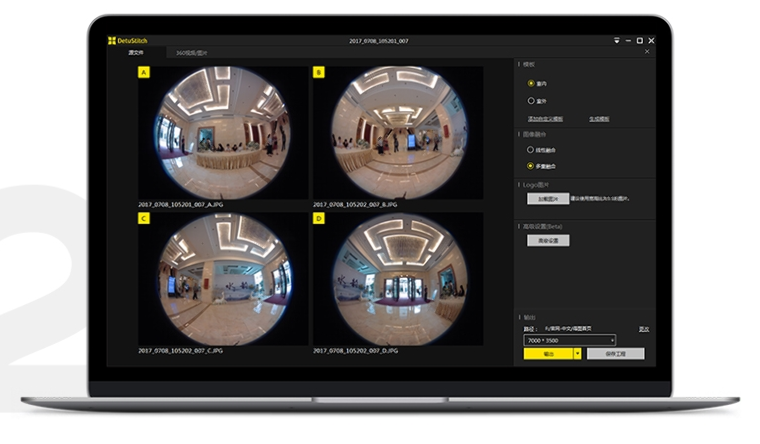
Task: Expand the arrow beside the yellow 输出 button
Action: (577, 354)
